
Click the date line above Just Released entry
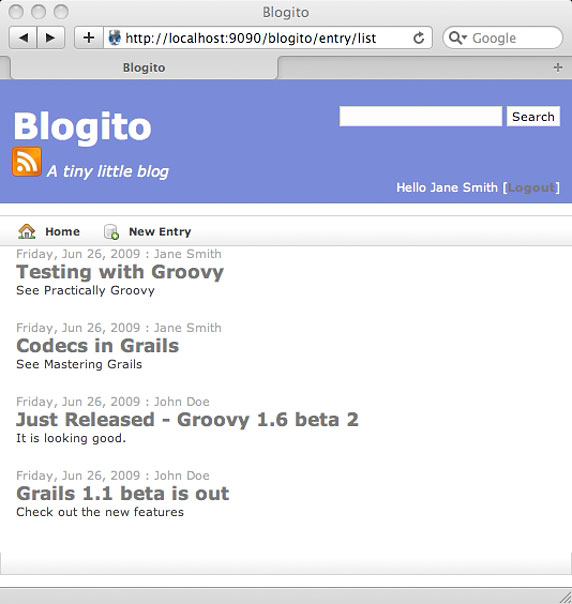click(x=112, y=402)
